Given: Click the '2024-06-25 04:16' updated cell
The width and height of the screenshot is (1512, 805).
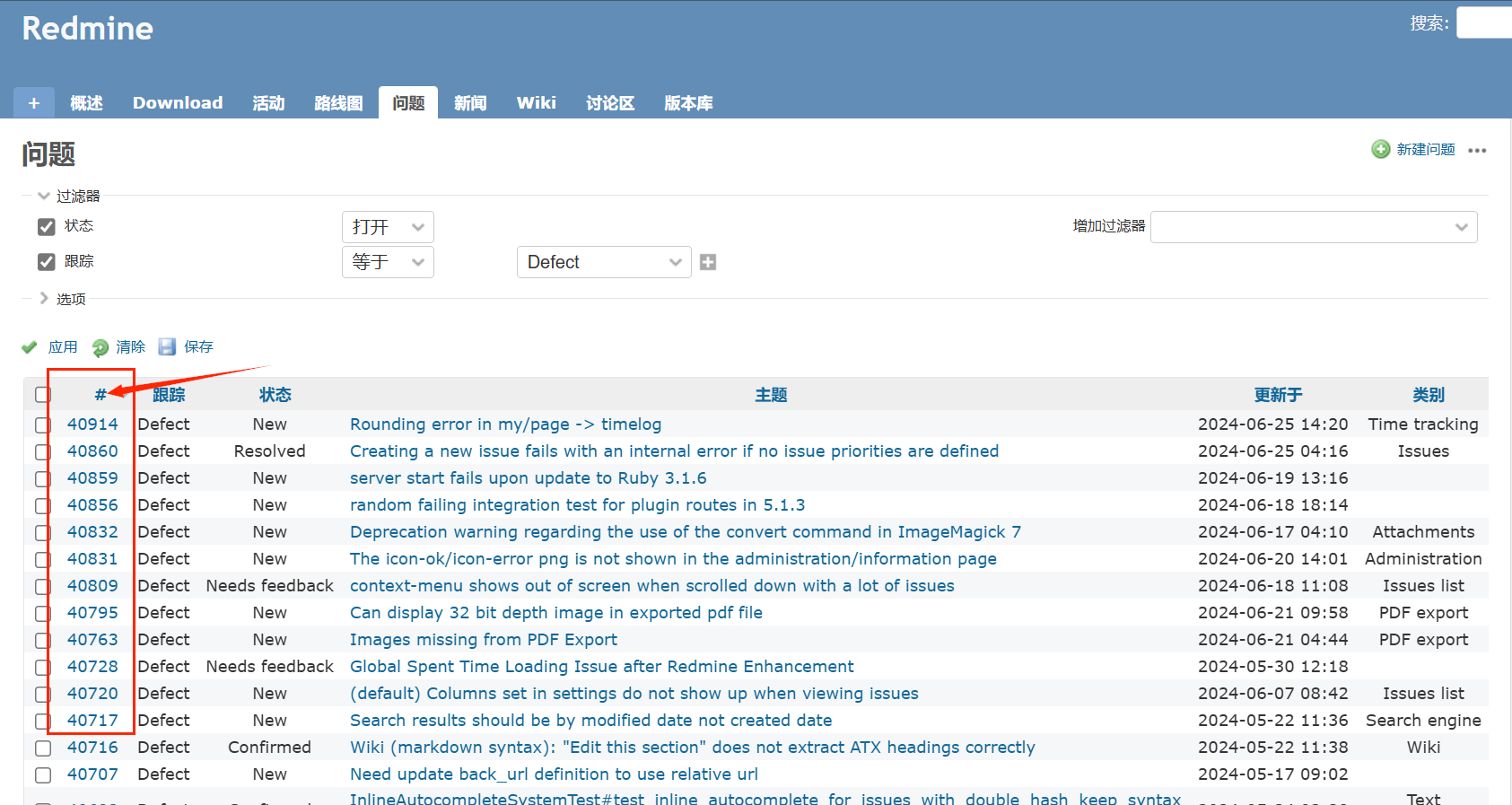Looking at the screenshot, I should coord(1272,451).
